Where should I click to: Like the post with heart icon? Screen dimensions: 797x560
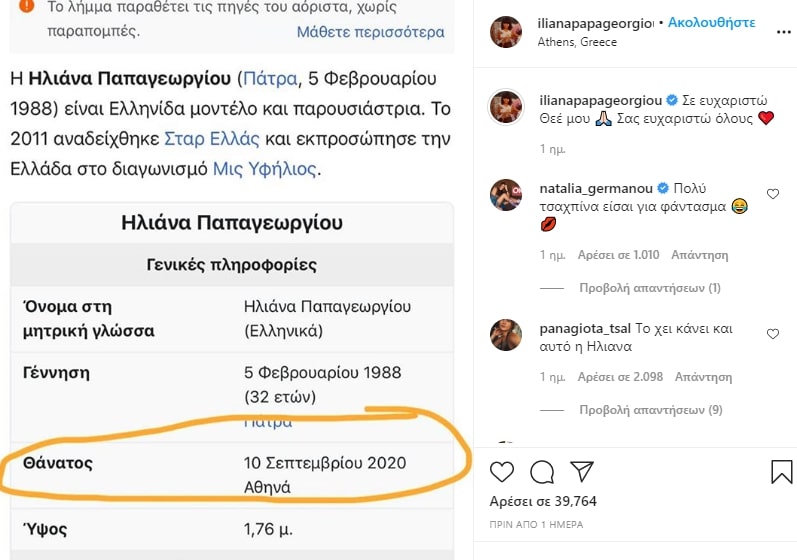point(502,472)
